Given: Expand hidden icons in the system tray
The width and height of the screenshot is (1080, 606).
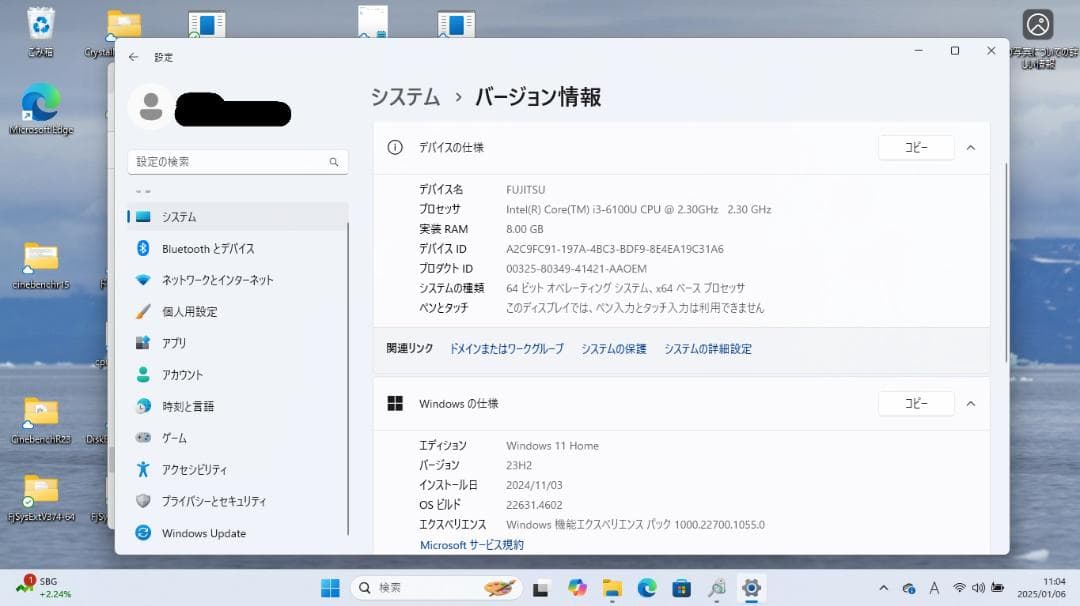Looking at the screenshot, I should [884, 588].
